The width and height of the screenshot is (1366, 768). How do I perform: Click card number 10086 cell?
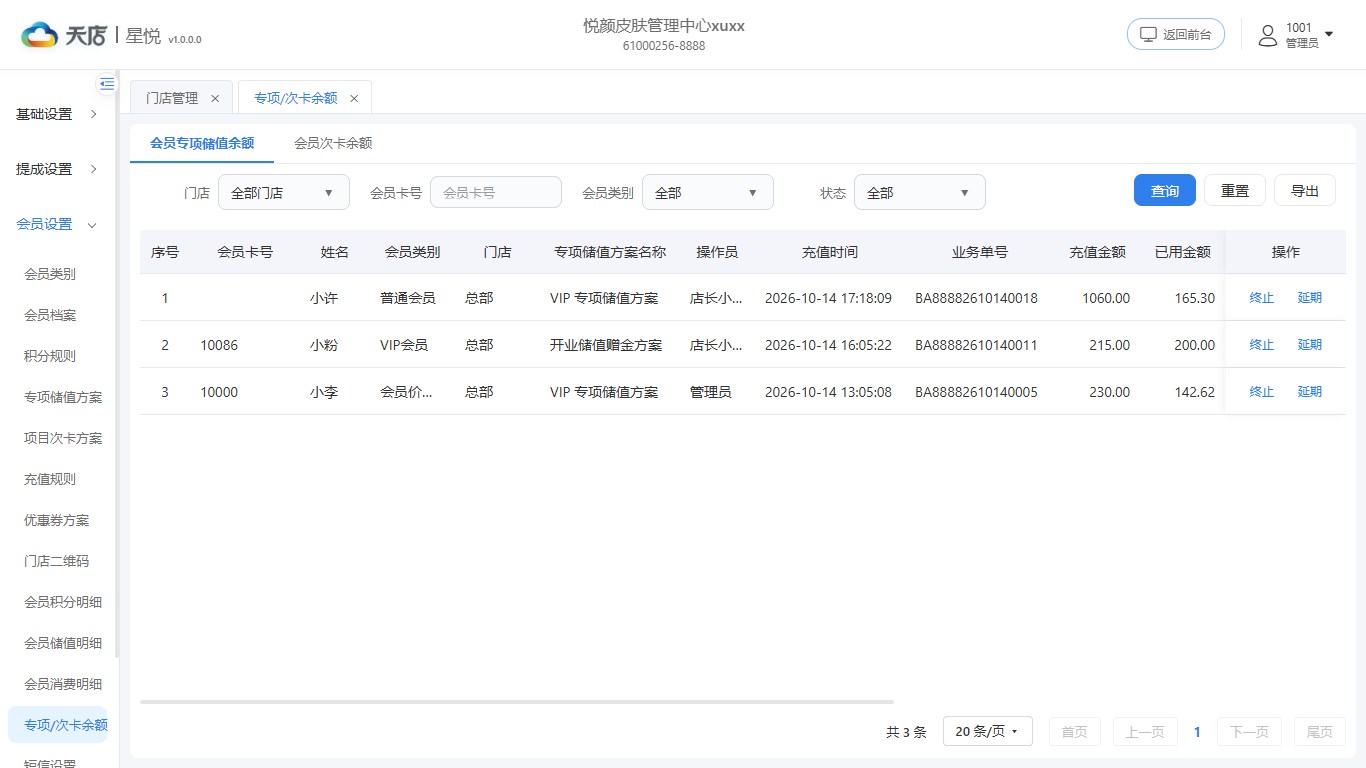pyautogui.click(x=219, y=345)
